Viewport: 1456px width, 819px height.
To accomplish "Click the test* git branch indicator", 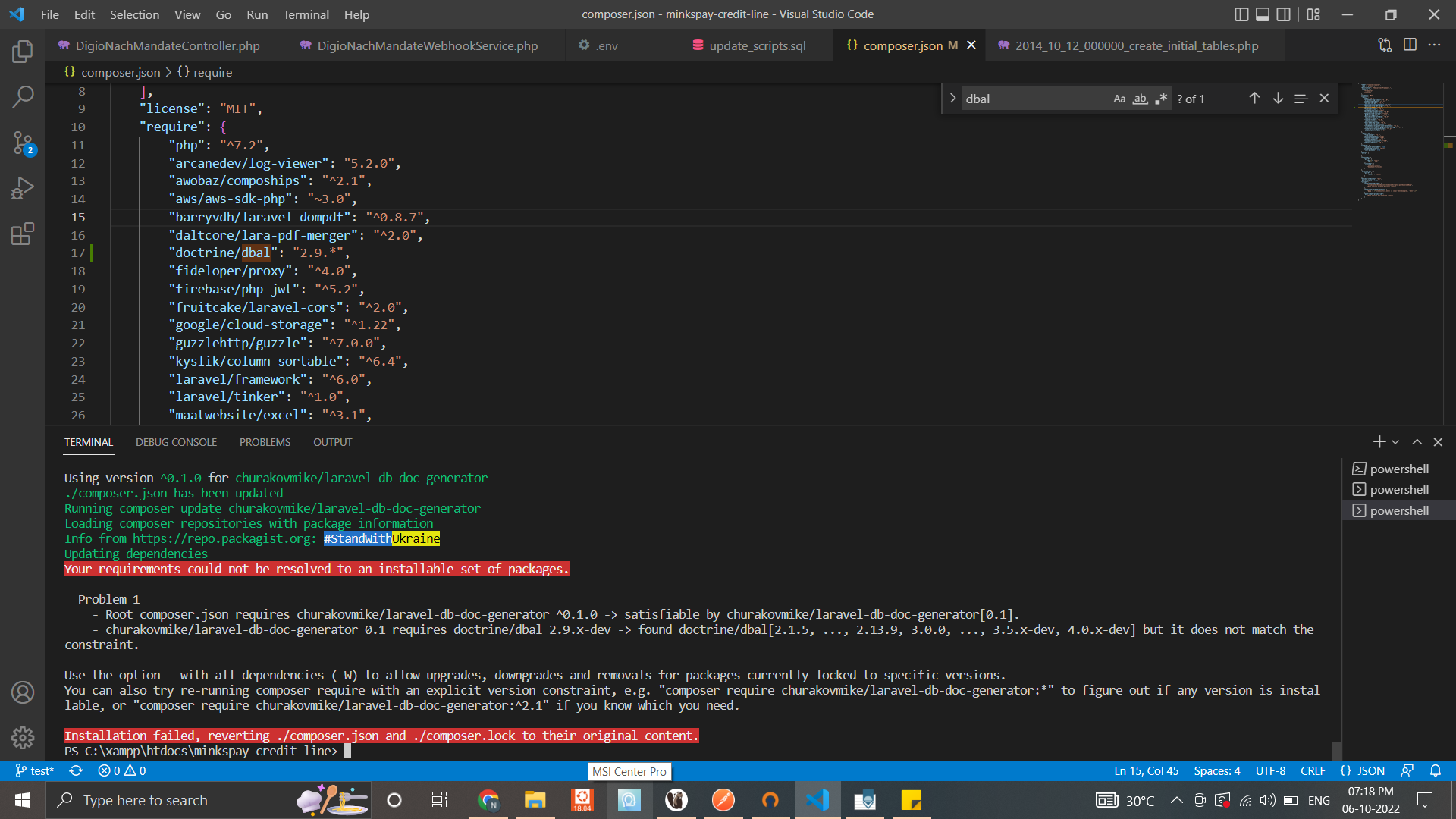I will click(35, 770).
